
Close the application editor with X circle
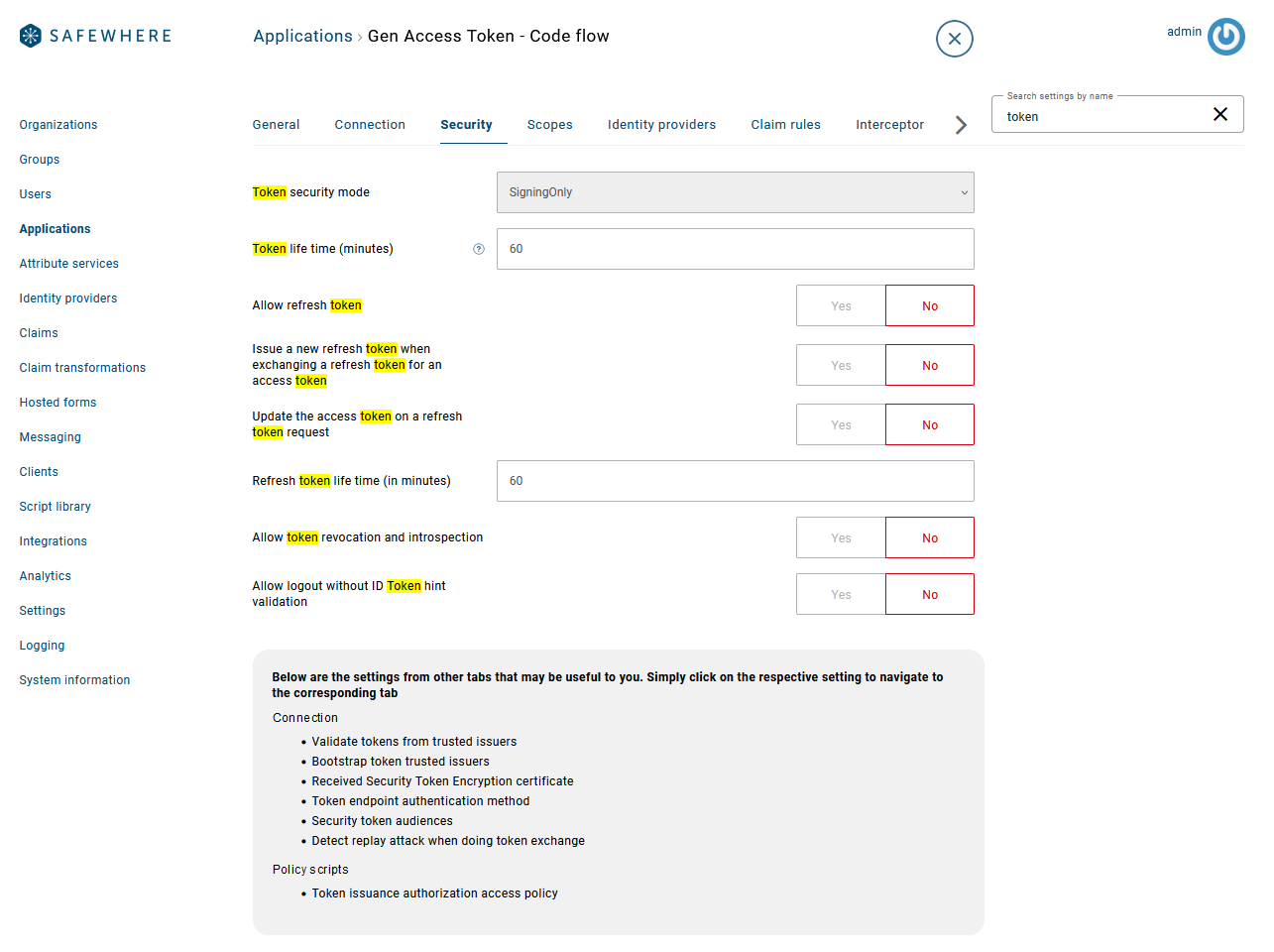[x=954, y=39]
